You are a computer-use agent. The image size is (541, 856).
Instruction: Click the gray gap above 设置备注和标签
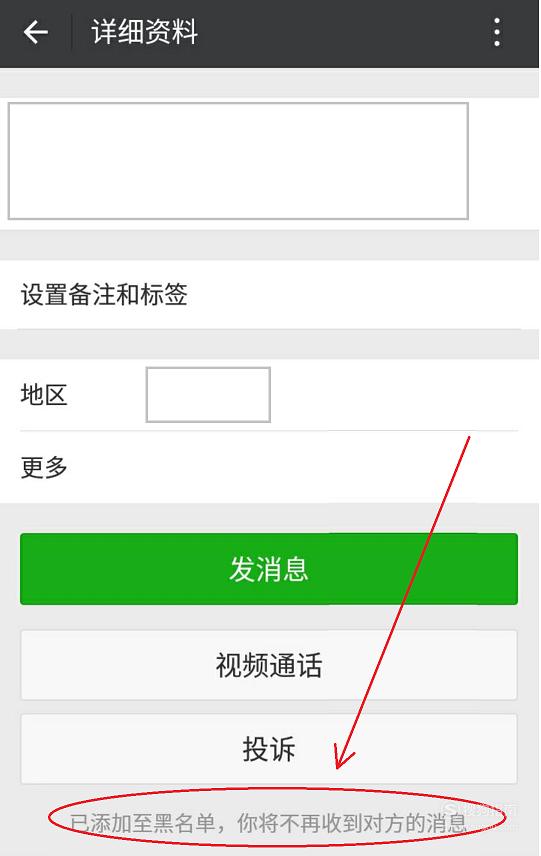[x=270, y=245]
